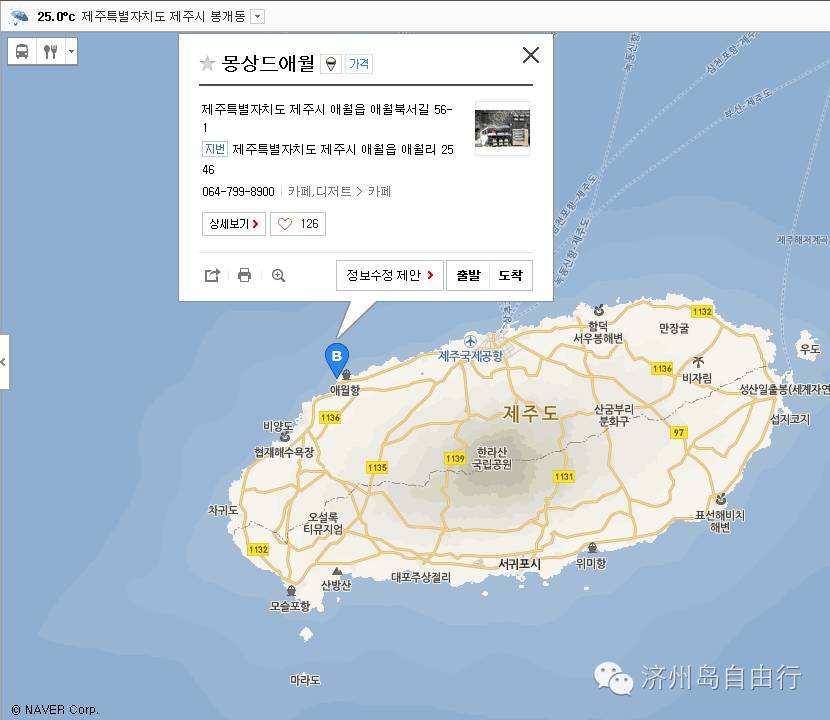
Task: Click the blue B map marker
Action: [x=337, y=360]
